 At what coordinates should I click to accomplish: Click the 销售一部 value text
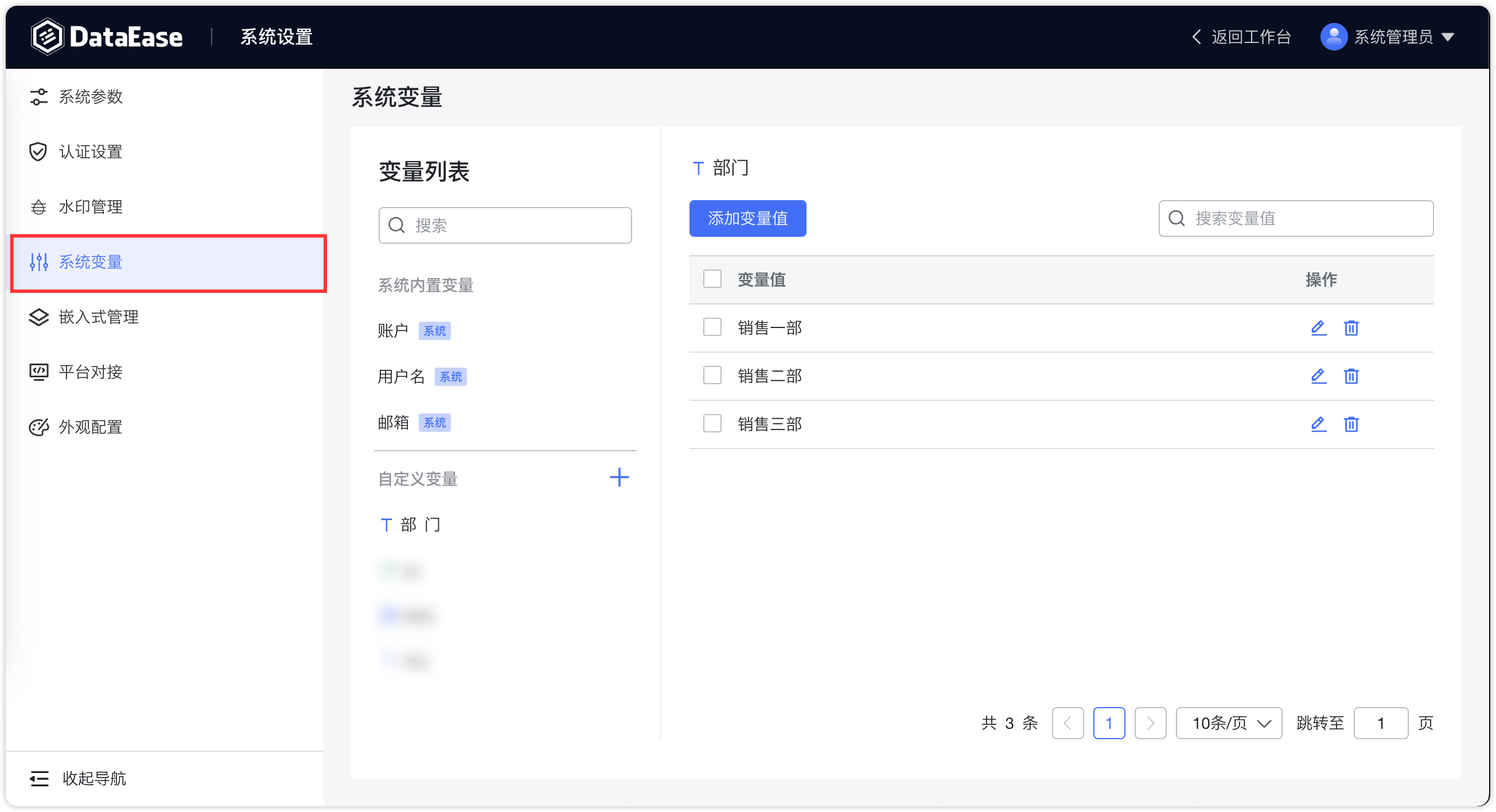pos(769,328)
